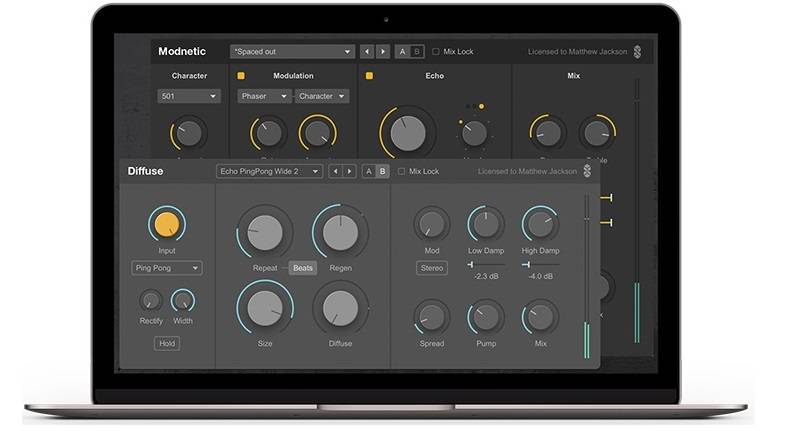Enable Mix Lock checkbox in Modnetic

click(436, 51)
